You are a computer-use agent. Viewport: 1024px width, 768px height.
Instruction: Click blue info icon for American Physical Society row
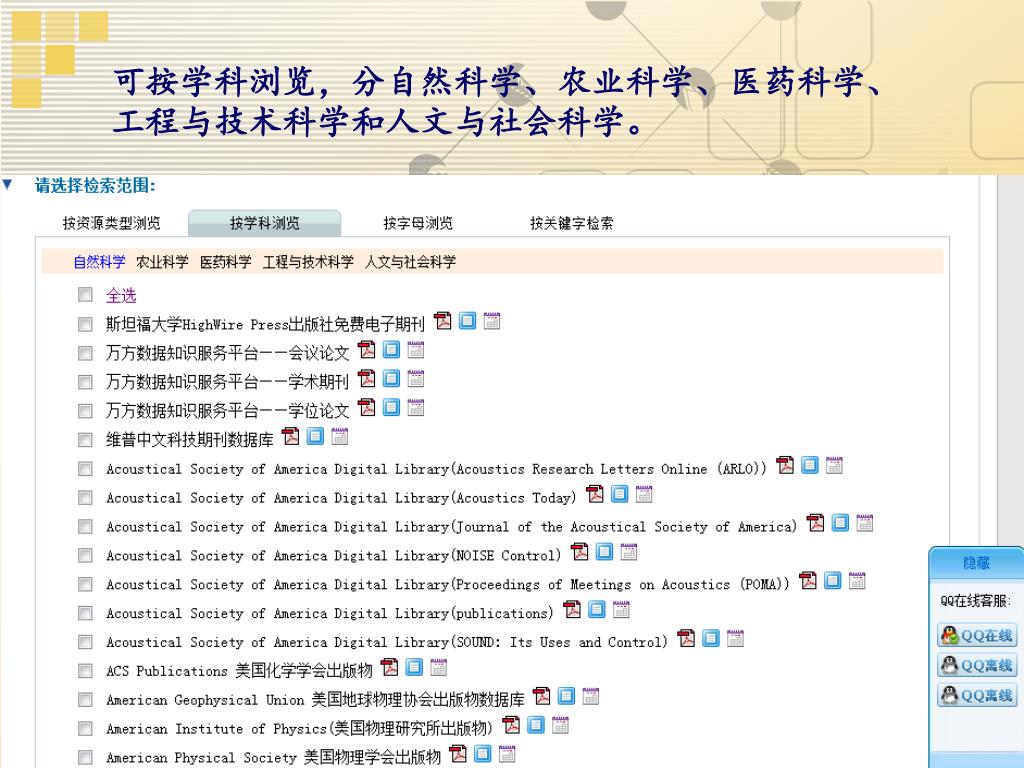coord(483,754)
